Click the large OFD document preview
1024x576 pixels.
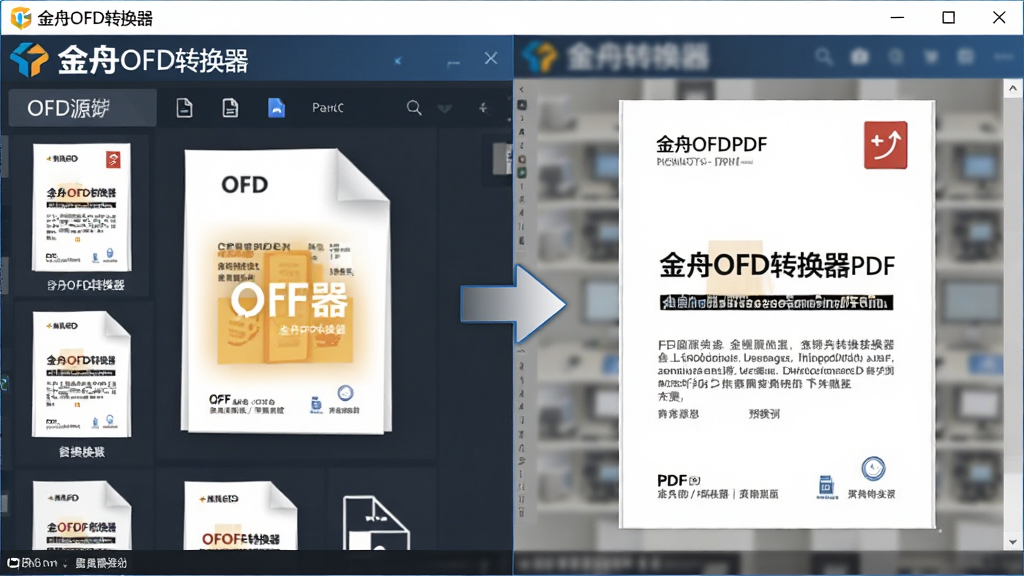286,291
